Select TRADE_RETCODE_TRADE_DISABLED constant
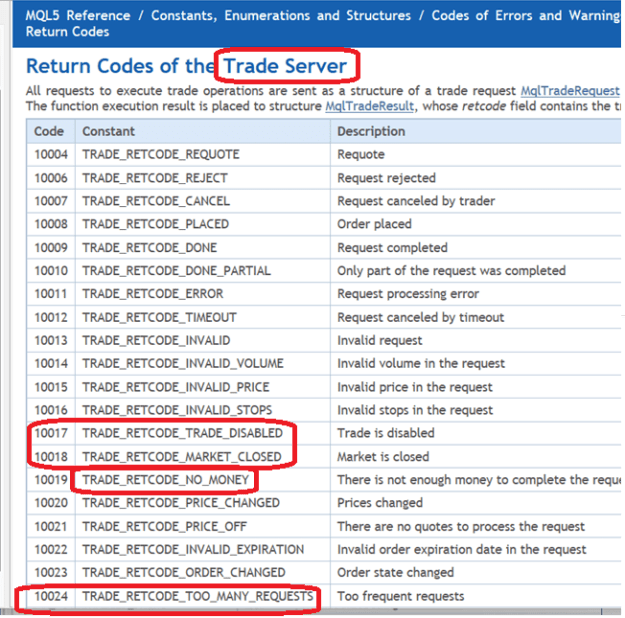Image resolution: width=625 pixels, height=618 pixels. [183, 433]
